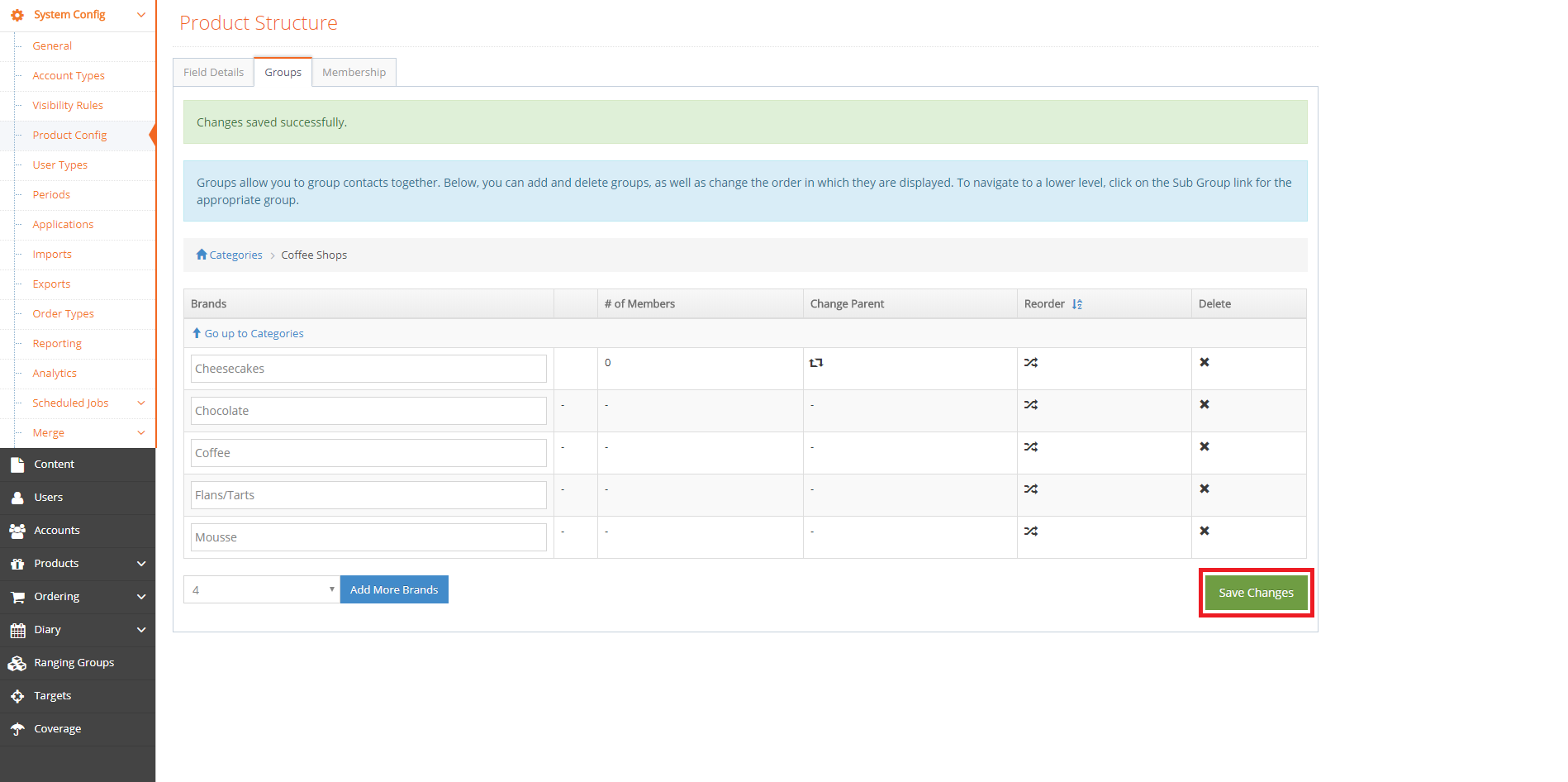The height and width of the screenshot is (782, 1568).
Task: Collapse the System Config section chevron
Action: click(141, 15)
